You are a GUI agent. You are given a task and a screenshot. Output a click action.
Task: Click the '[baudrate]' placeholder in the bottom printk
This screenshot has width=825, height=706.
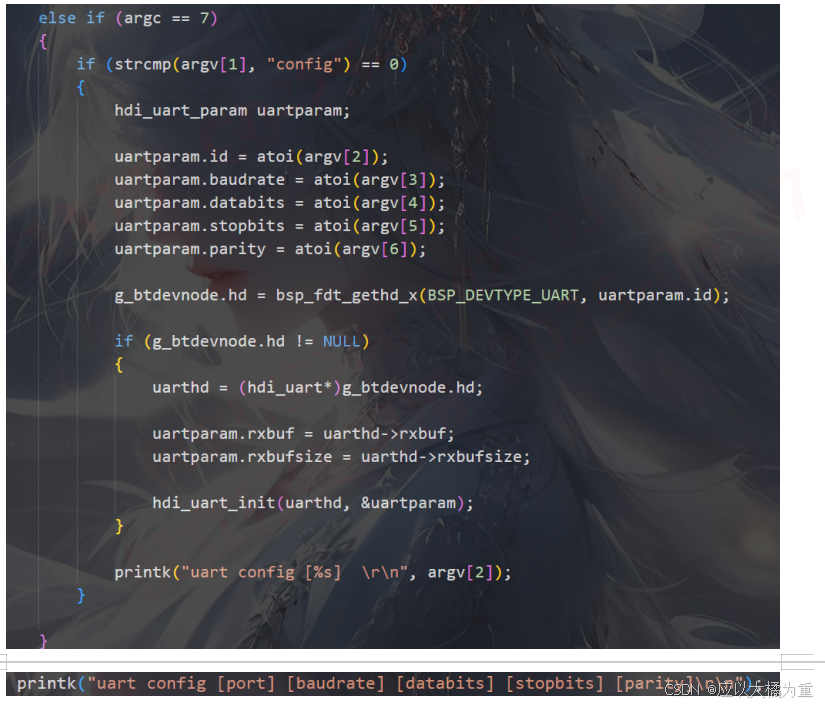336,683
